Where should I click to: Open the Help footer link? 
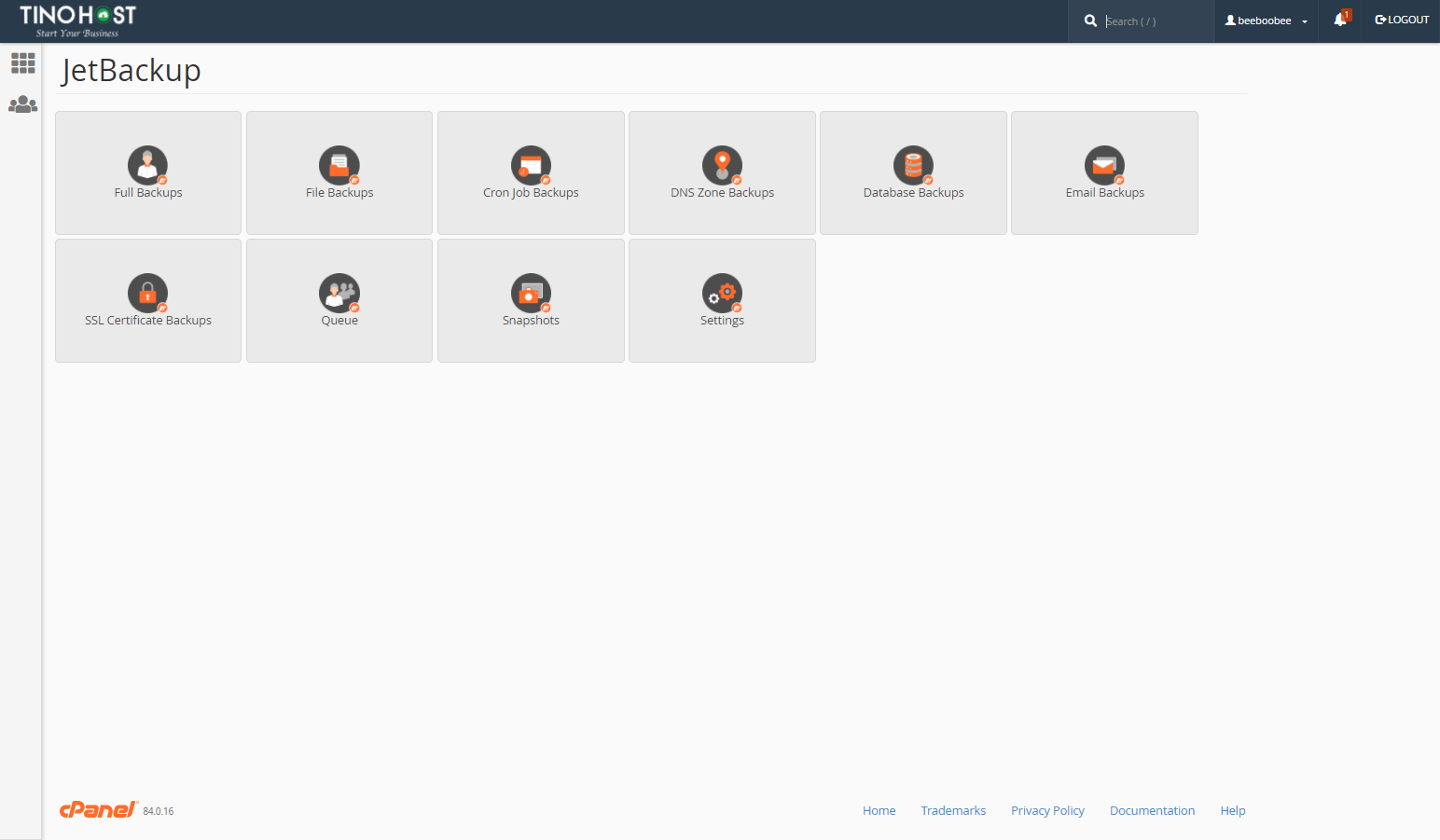[1233, 810]
